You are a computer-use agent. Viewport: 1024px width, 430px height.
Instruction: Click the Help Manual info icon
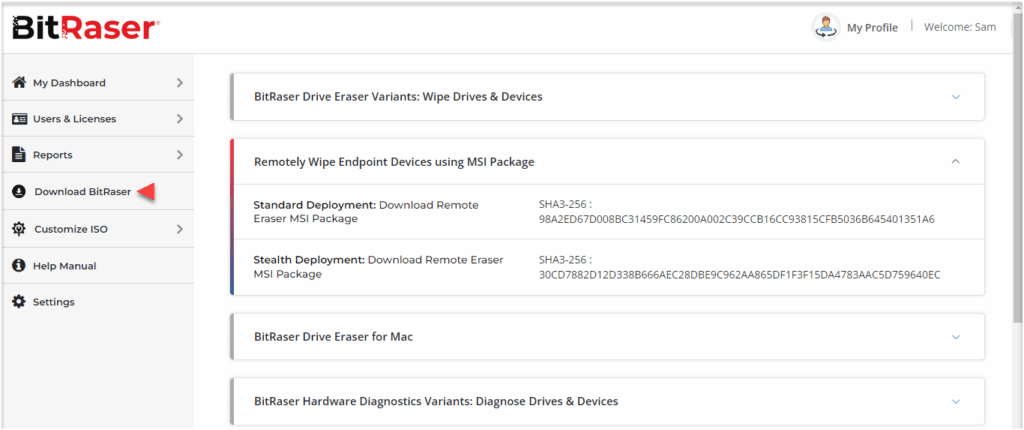point(19,266)
